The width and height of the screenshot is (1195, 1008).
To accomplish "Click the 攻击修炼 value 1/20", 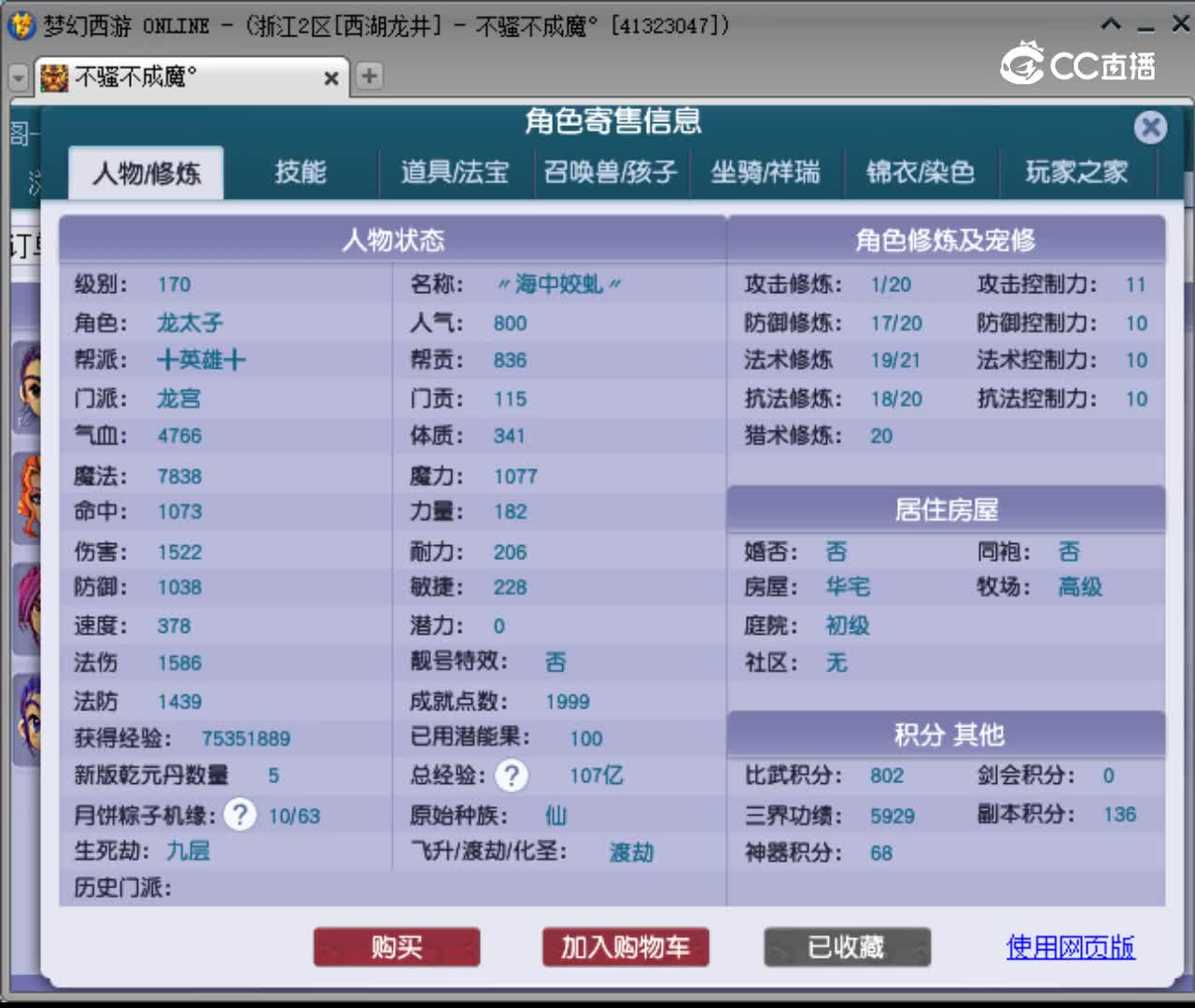I will coord(891,284).
